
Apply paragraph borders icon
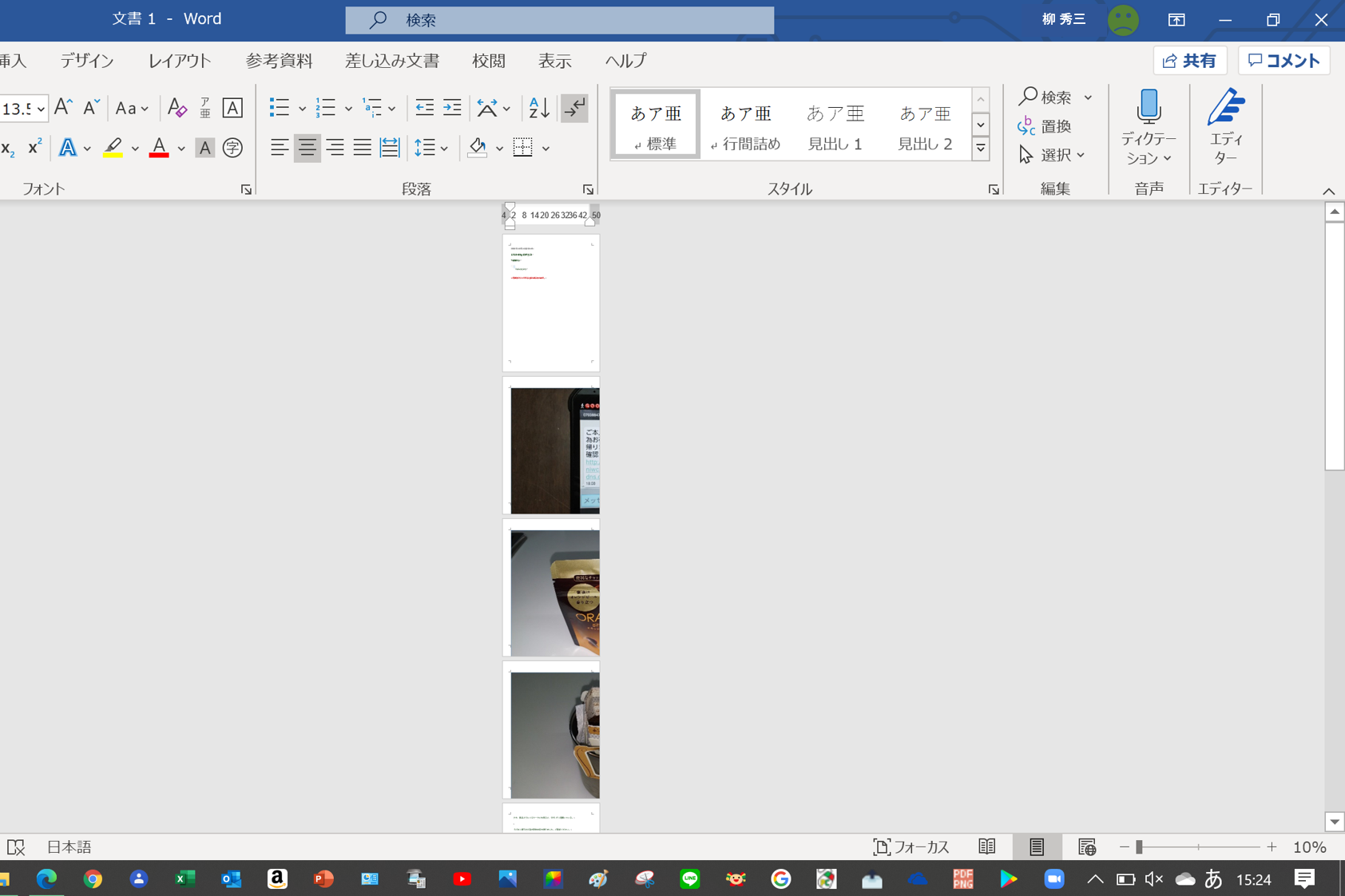(523, 148)
